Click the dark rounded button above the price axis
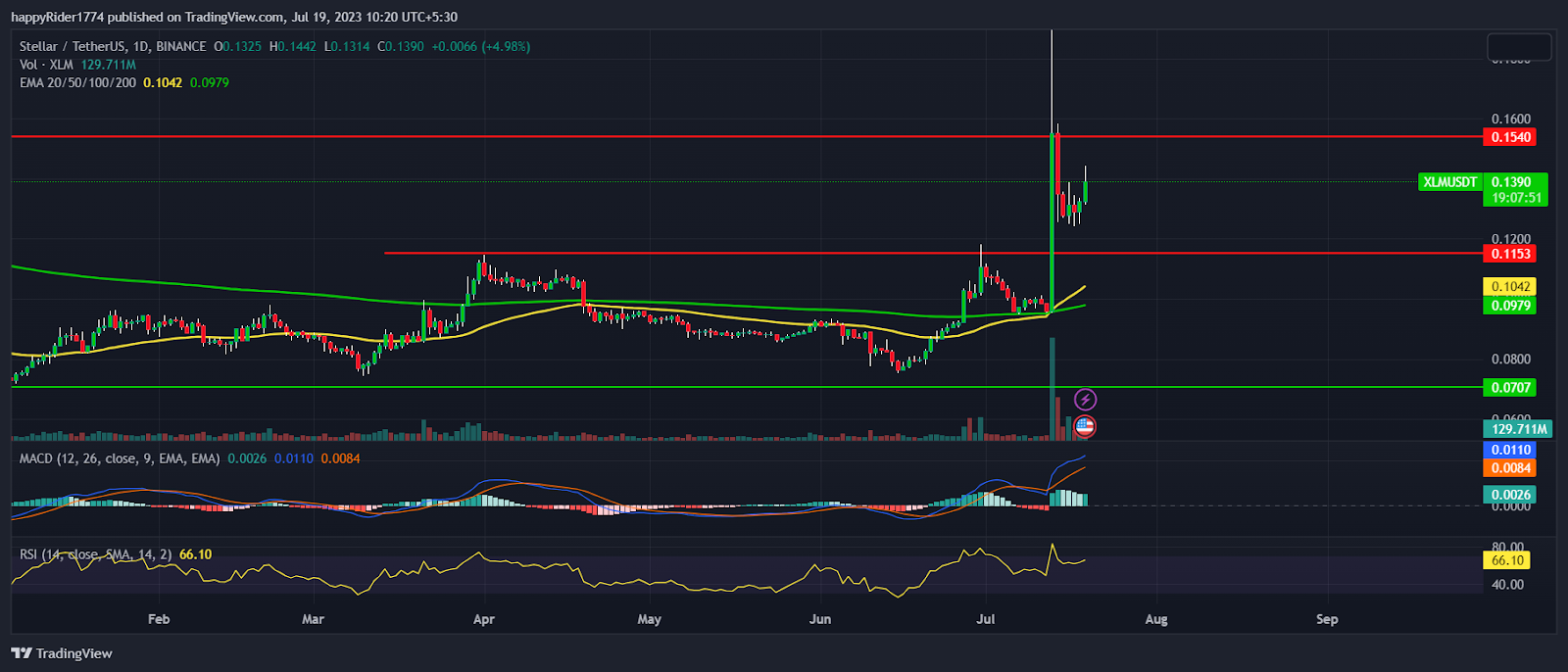 click(x=1519, y=46)
